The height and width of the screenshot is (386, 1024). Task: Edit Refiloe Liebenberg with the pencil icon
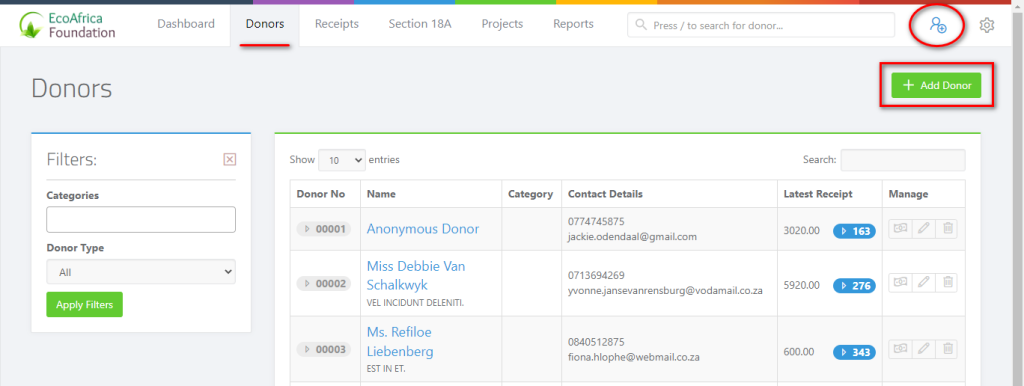(923, 349)
